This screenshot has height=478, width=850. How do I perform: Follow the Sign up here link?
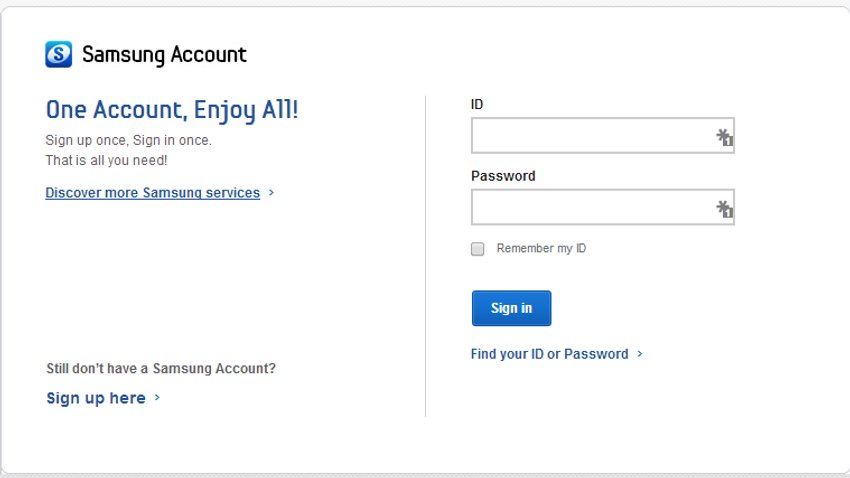tap(96, 398)
